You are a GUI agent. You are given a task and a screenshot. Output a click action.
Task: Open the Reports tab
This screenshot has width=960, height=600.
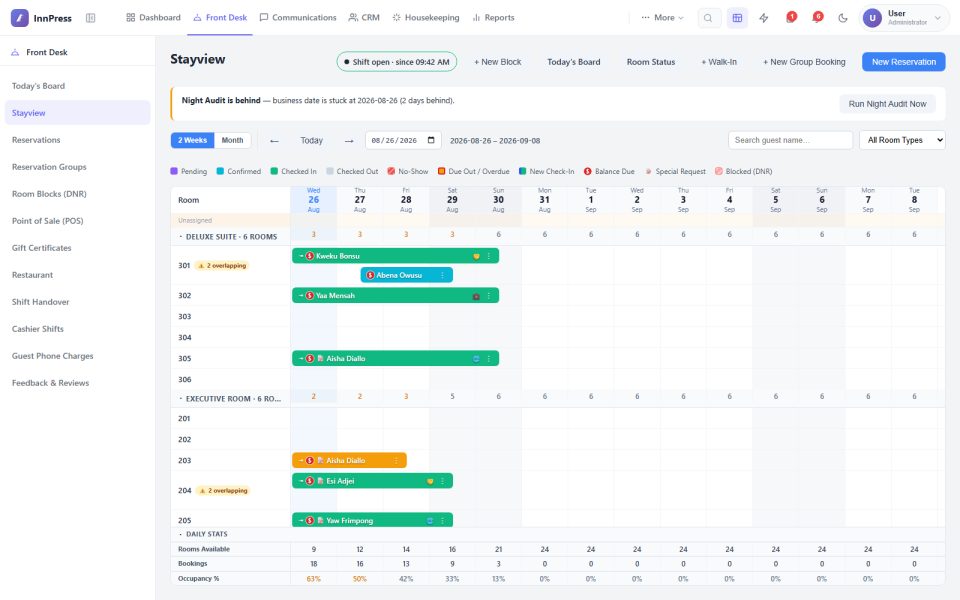tap(493, 18)
